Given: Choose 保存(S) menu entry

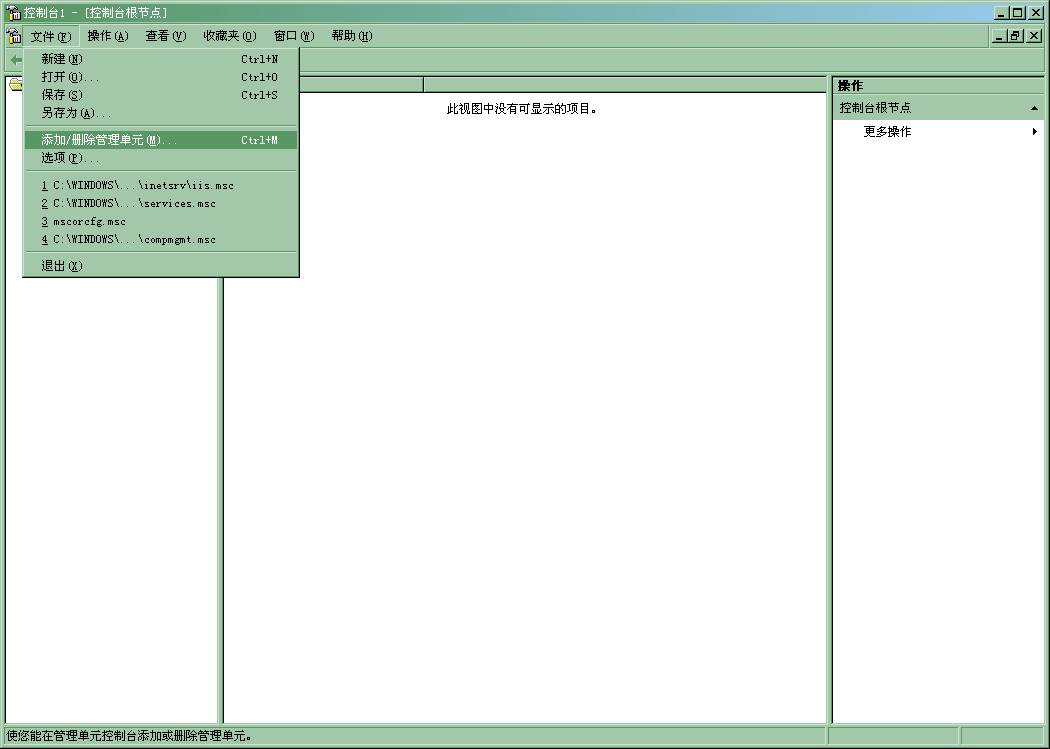Looking at the screenshot, I should (x=161, y=95).
